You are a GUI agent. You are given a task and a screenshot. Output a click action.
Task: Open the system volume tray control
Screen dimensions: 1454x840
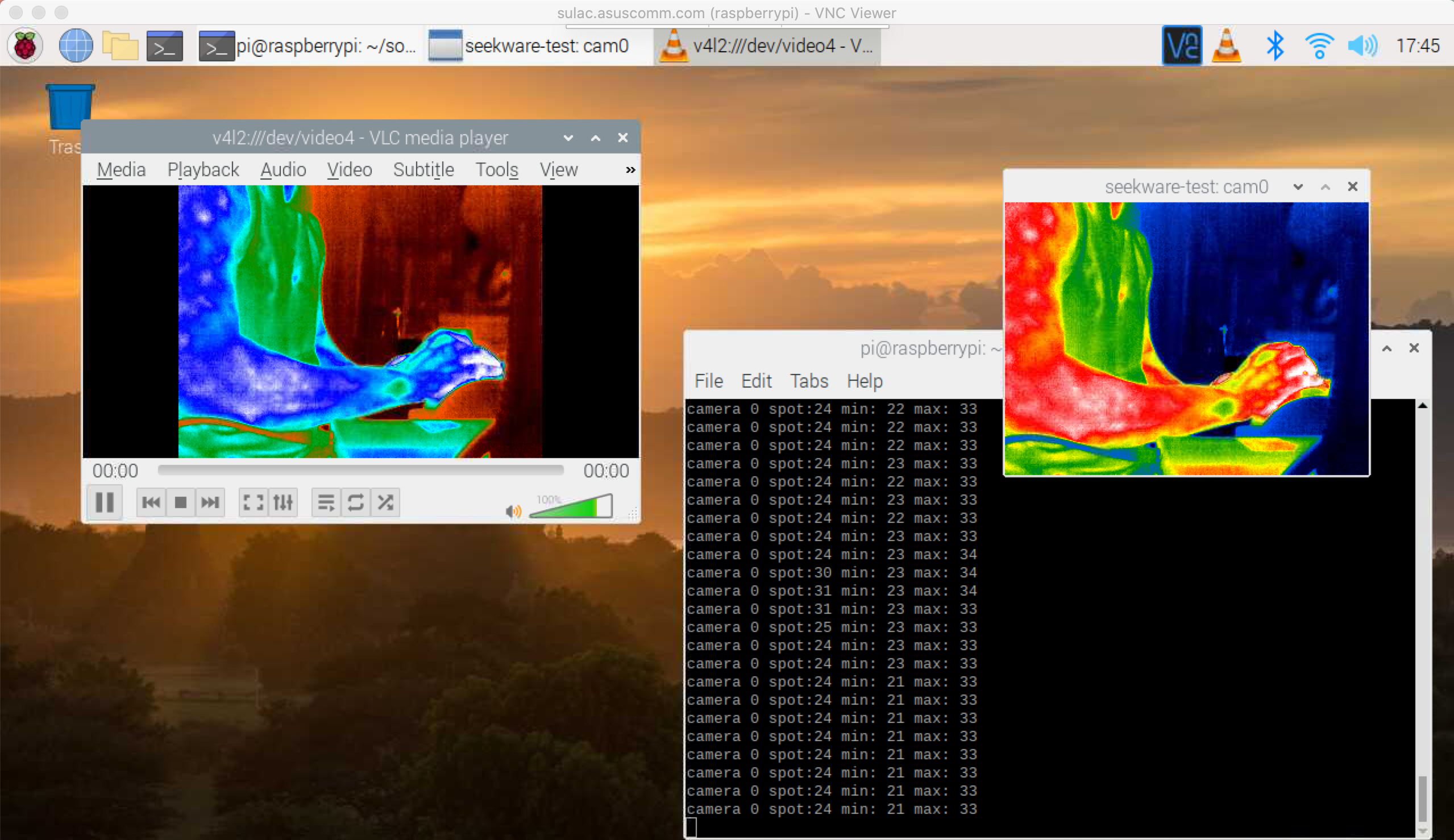click(1363, 45)
